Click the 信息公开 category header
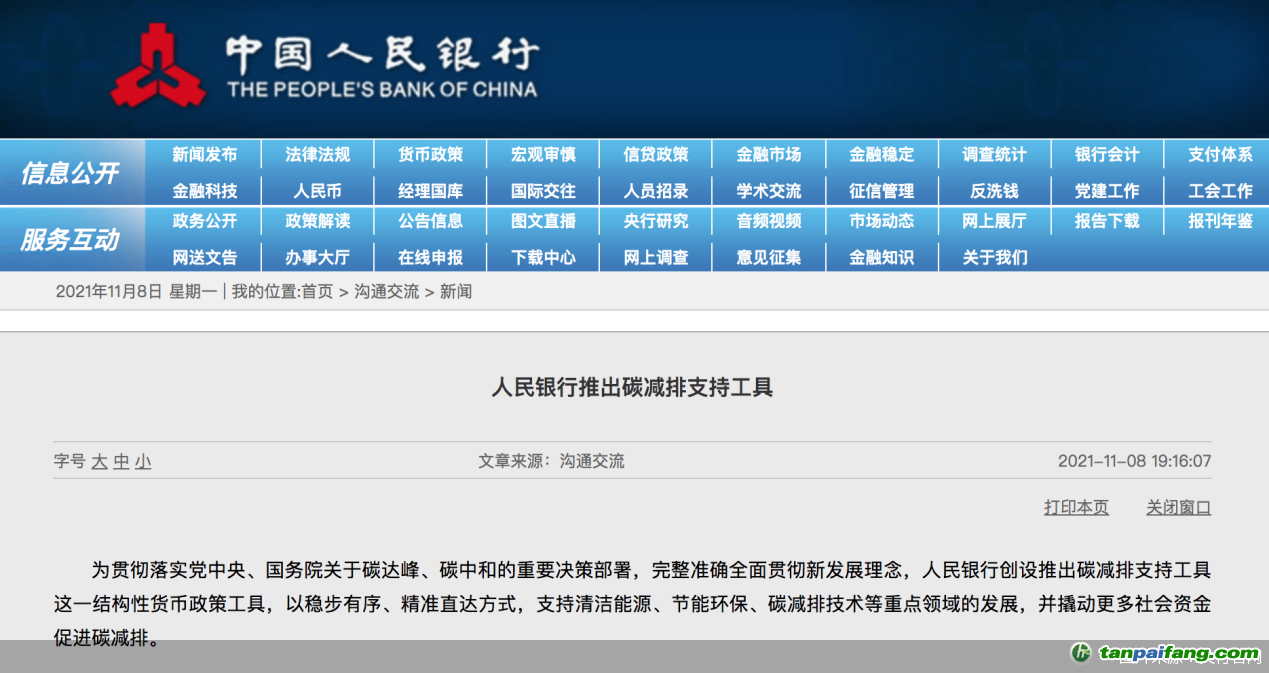Viewport: 1269px width, 673px height. [70, 173]
